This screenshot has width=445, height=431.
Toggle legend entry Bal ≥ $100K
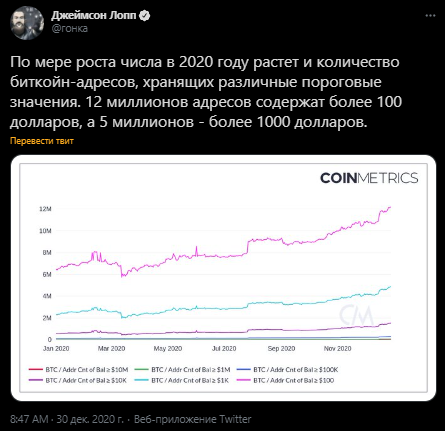pyautogui.click(x=287, y=370)
